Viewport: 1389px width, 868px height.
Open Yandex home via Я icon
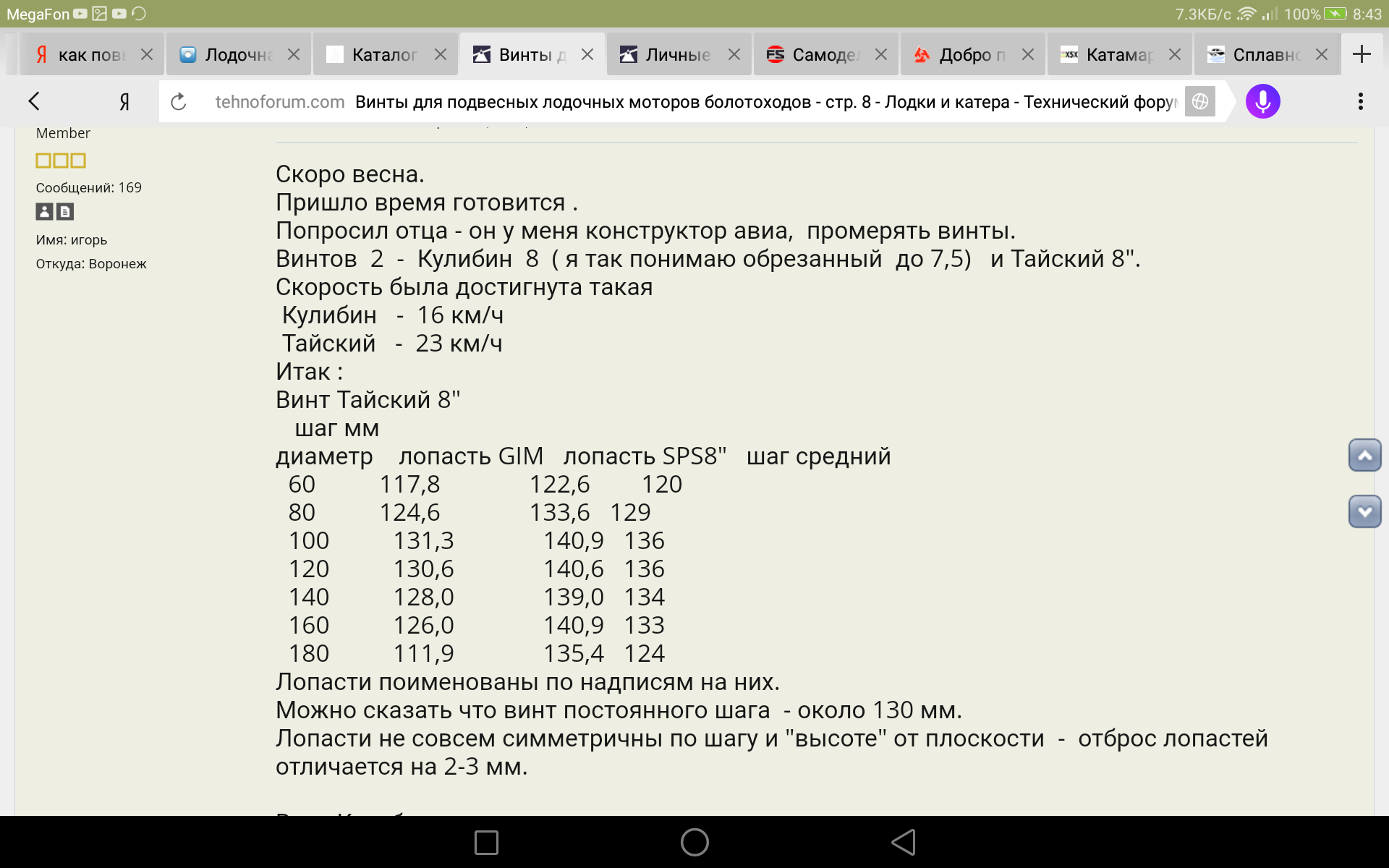pos(124,102)
